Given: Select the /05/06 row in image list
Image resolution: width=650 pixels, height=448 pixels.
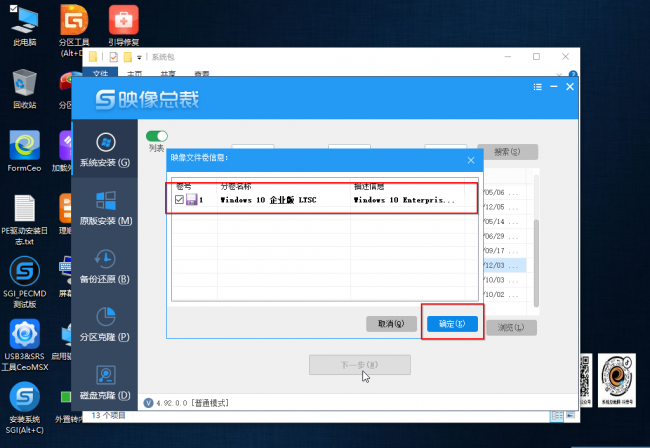Looking at the screenshot, I should click(x=505, y=192).
